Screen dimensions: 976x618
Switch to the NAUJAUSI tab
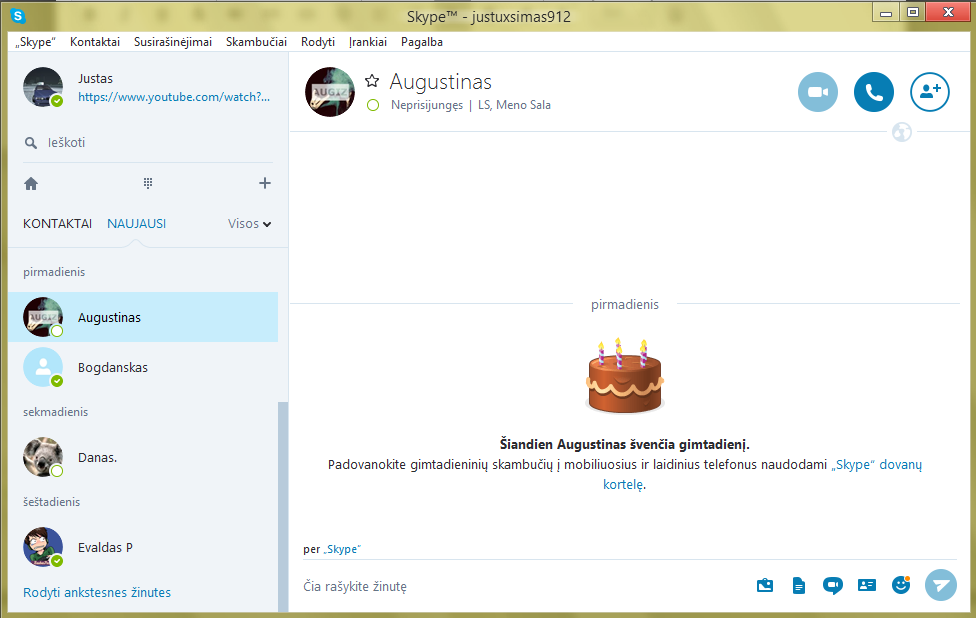[x=136, y=223]
